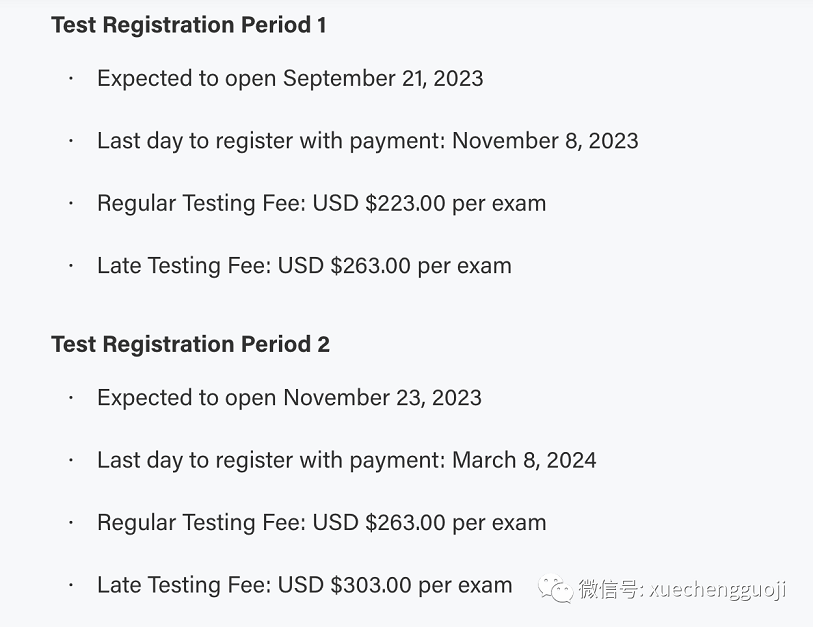This screenshot has height=627, width=813.
Task: Click the 'Late Testing Fee: USD $303.00' line
Action: 304,585
